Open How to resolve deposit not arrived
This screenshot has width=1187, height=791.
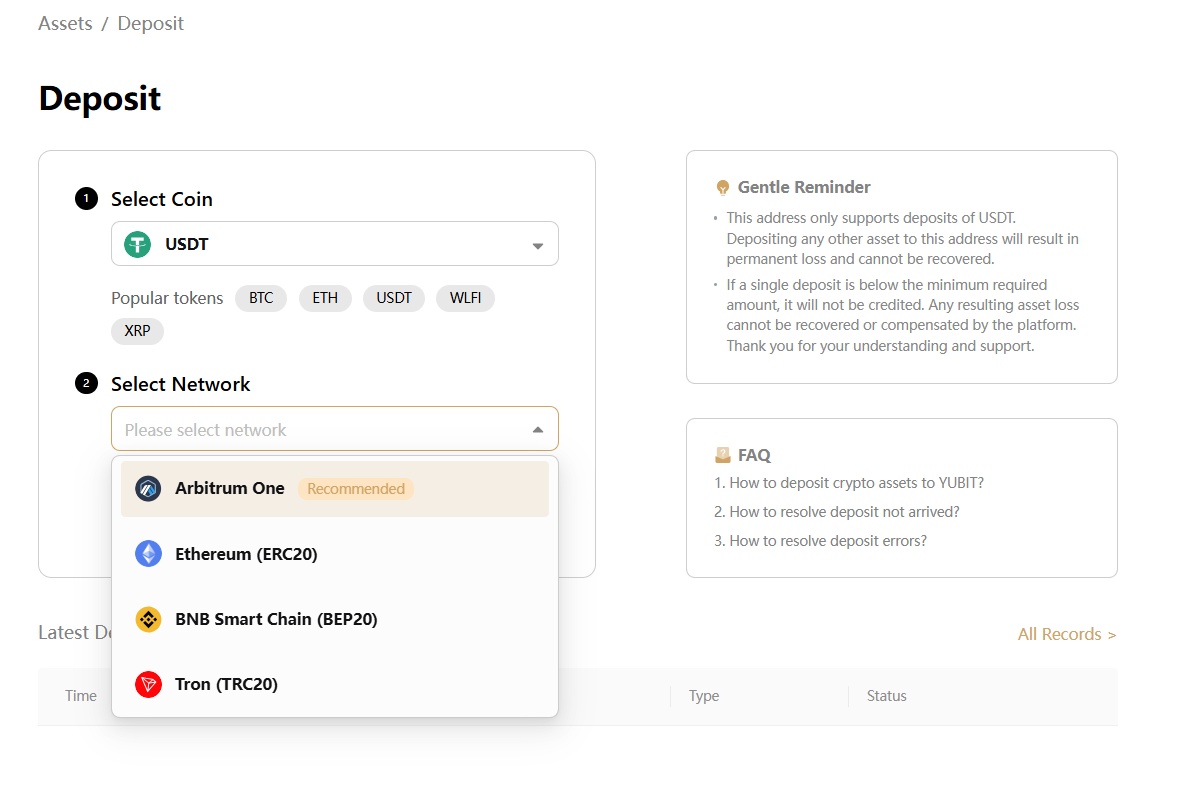(x=837, y=512)
